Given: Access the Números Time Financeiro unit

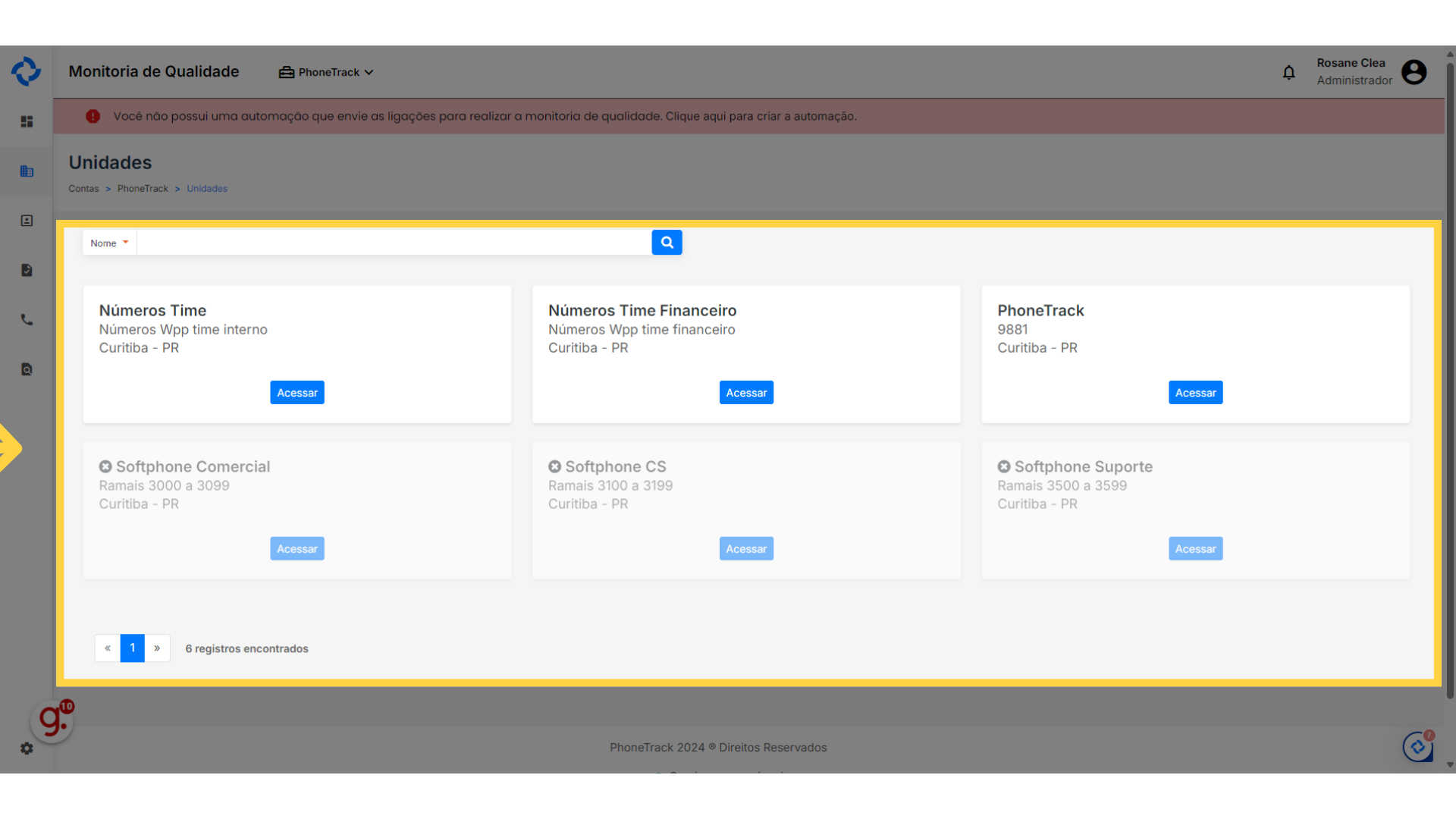Looking at the screenshot, I should point(746,393).
